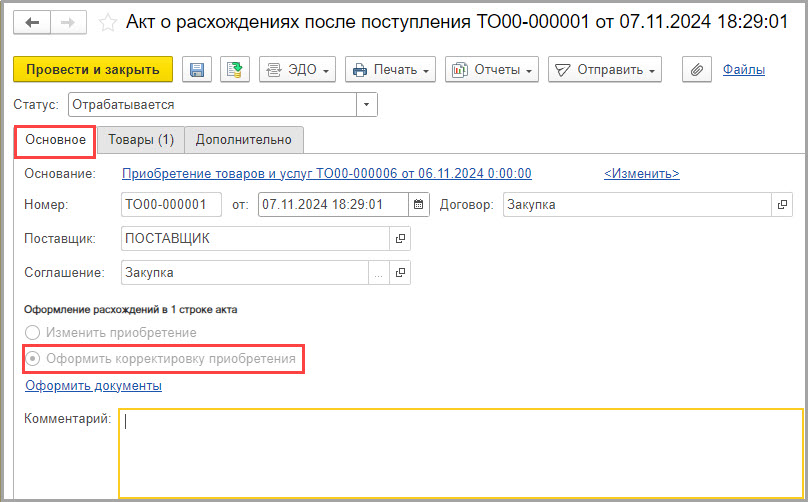Go forward with the right arrow button
808x502 pixels.
[68, 23]
